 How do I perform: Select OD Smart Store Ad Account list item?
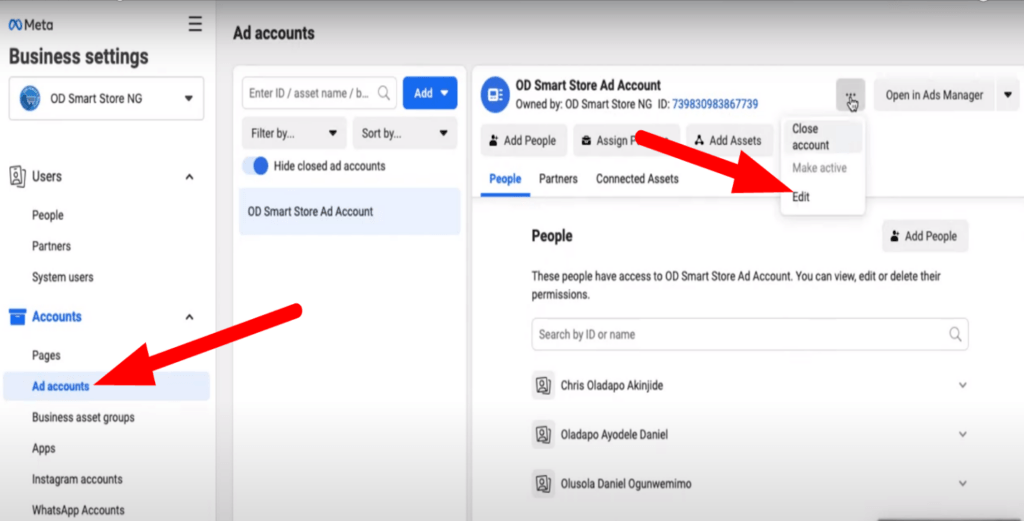pyautogui.click(x=349, y=212)
